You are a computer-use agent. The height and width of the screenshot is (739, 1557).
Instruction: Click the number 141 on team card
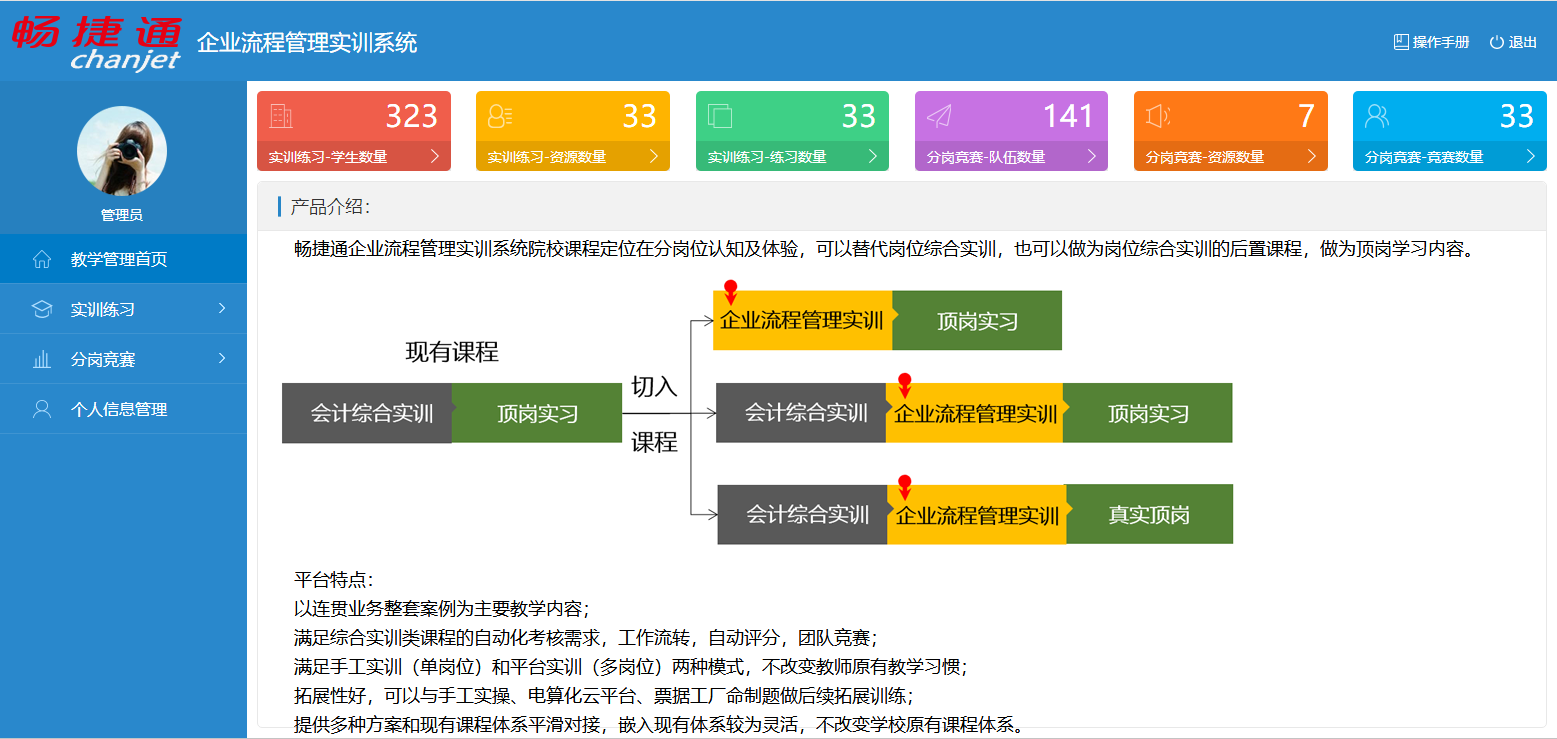click(1069, 117)
